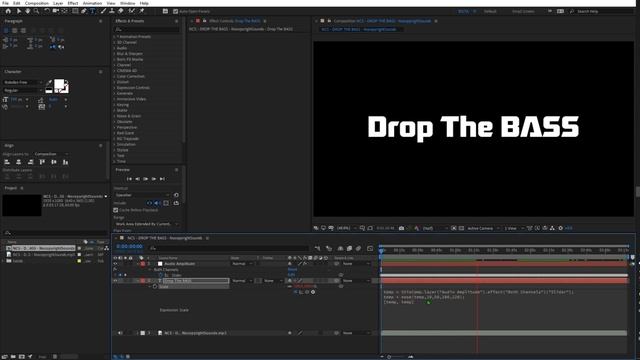The width and height of the screenshot is (640, 360).
Task: Select the Home icon in the toolbar
Action: pyautogui.click(x=8, y=11)
